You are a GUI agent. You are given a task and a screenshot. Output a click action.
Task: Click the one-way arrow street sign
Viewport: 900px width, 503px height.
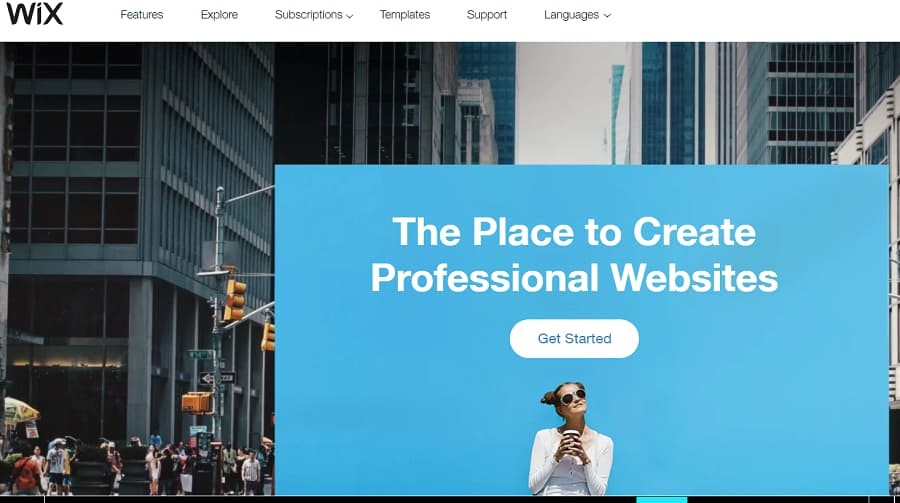[217, 378]
